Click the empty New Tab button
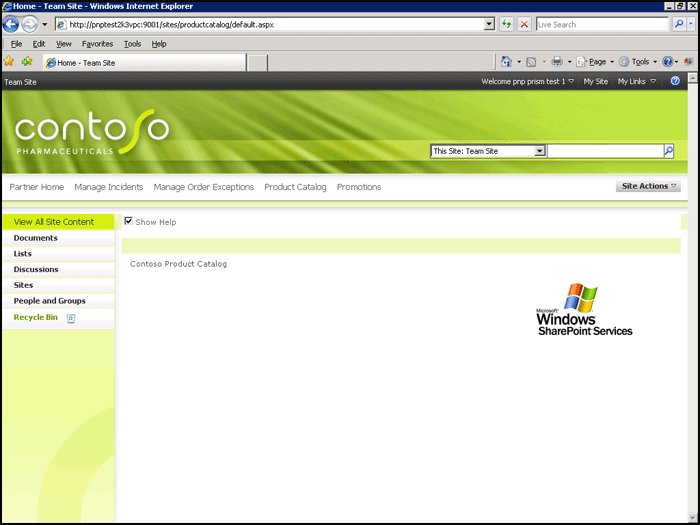Screen dimensions: 700x525 coord(257,63)
